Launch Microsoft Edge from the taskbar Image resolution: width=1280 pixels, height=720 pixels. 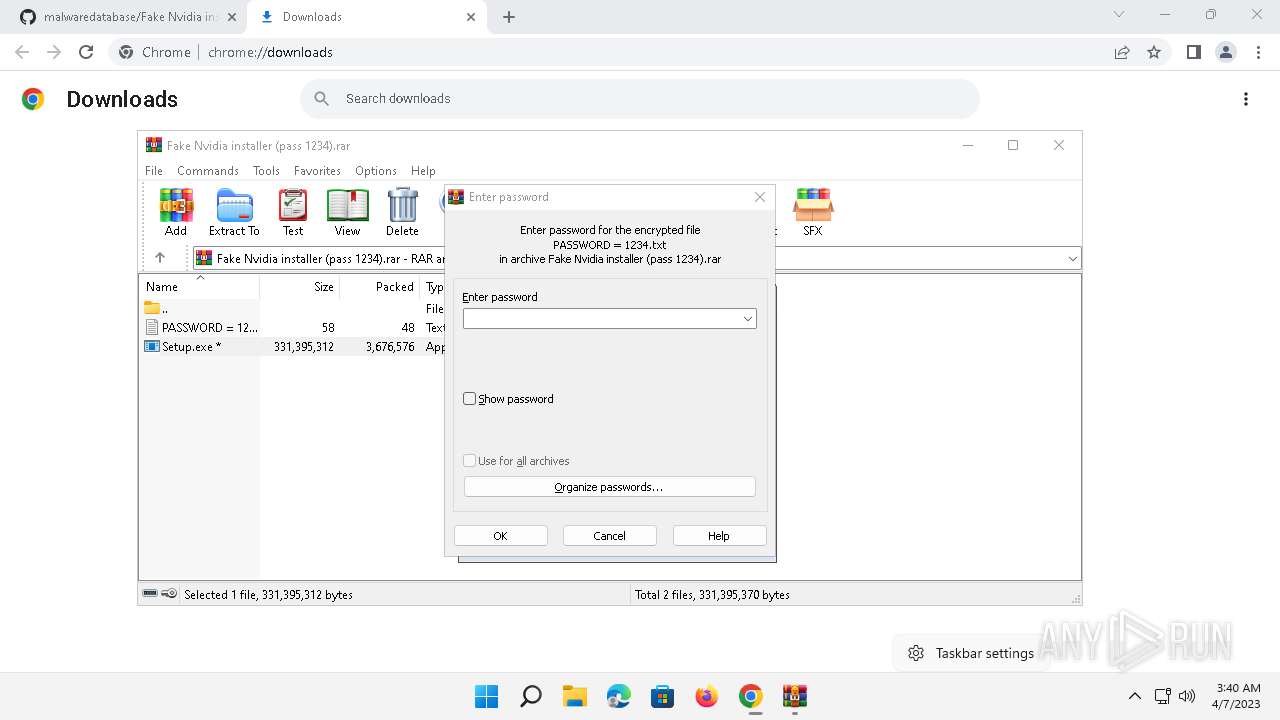tap(619, 696)
